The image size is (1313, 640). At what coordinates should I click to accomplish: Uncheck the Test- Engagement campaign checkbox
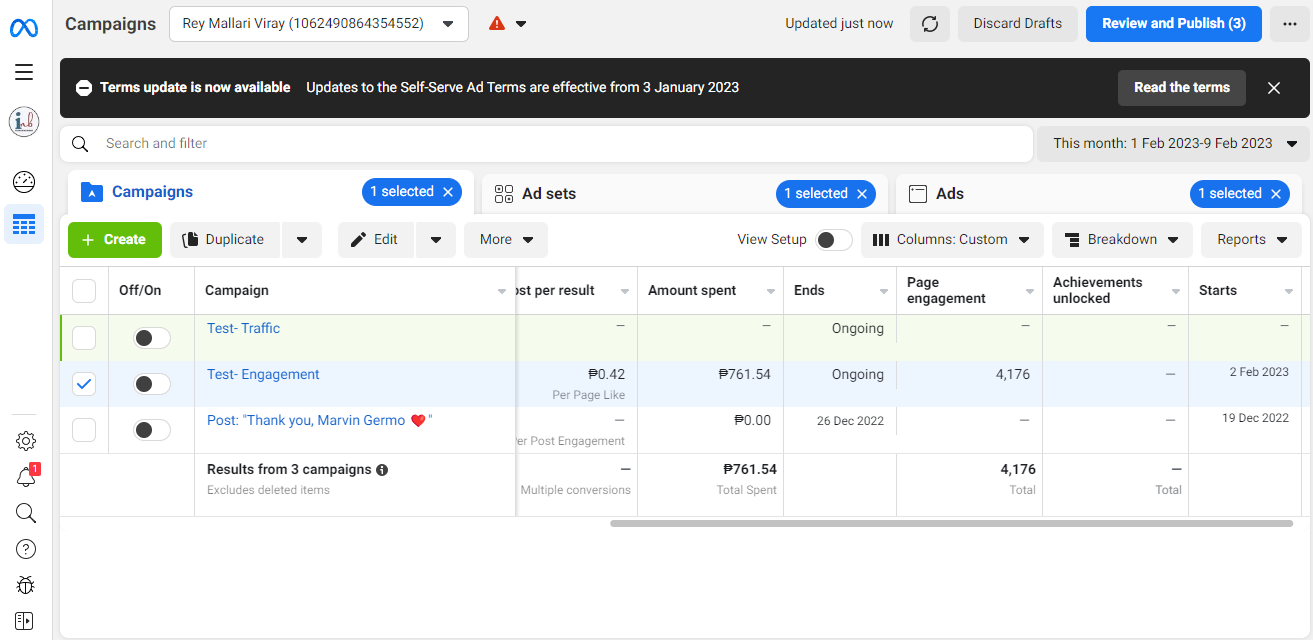[x=84, y=384]
